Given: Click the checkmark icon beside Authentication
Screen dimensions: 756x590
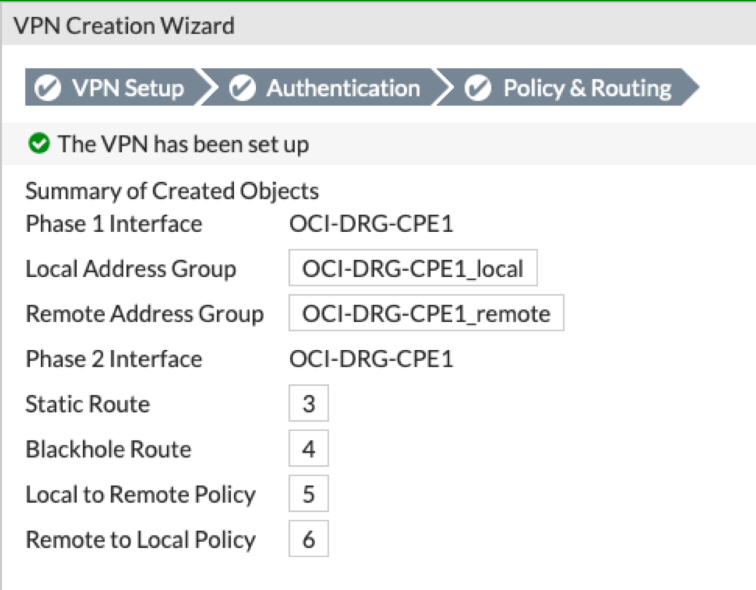Looking at the screenshot, I should click(x=242, y=88).
